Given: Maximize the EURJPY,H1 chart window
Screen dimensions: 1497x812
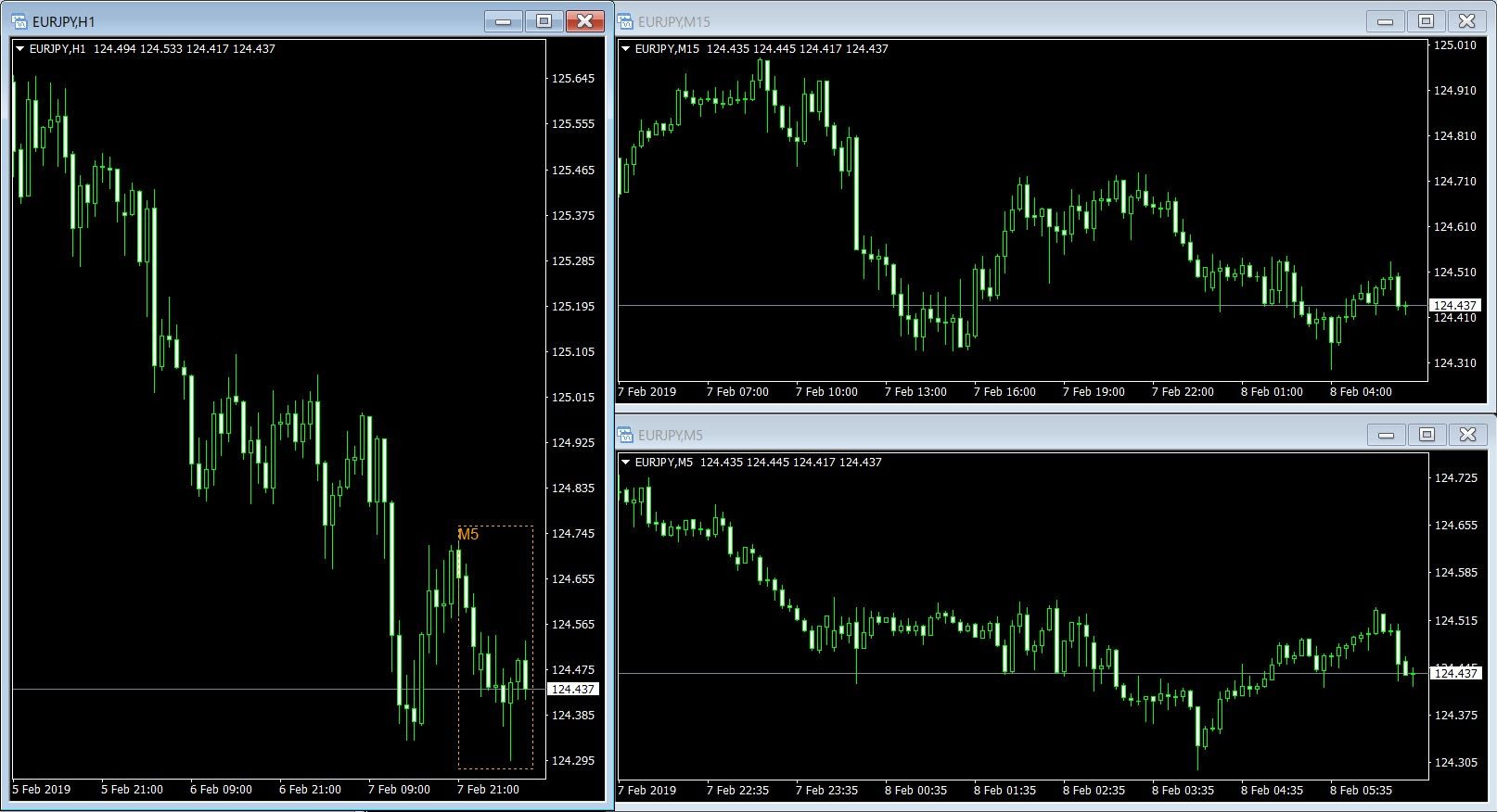Looking at the screenshot, I should click(544, 20).
